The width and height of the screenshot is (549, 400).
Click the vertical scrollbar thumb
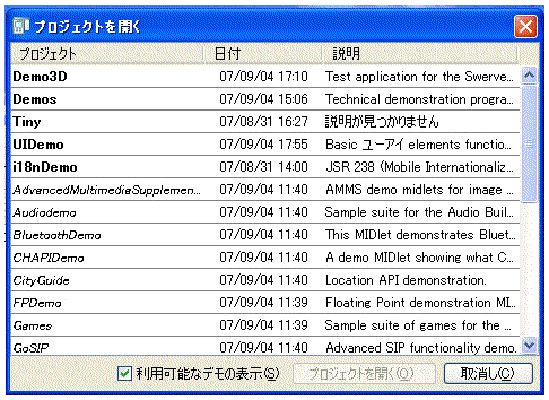coord(529,143)
